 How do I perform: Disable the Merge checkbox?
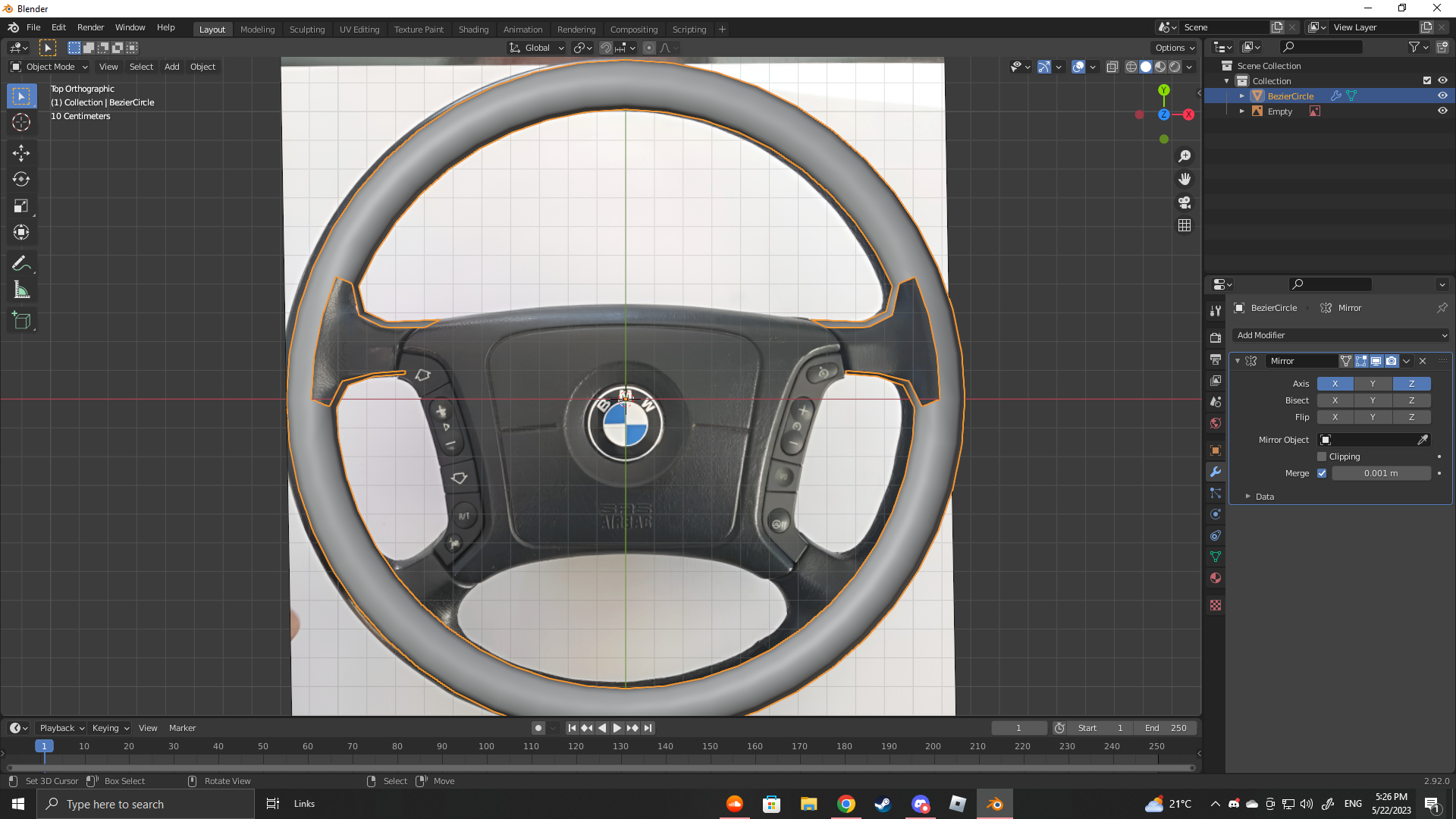pos(1322,473)
